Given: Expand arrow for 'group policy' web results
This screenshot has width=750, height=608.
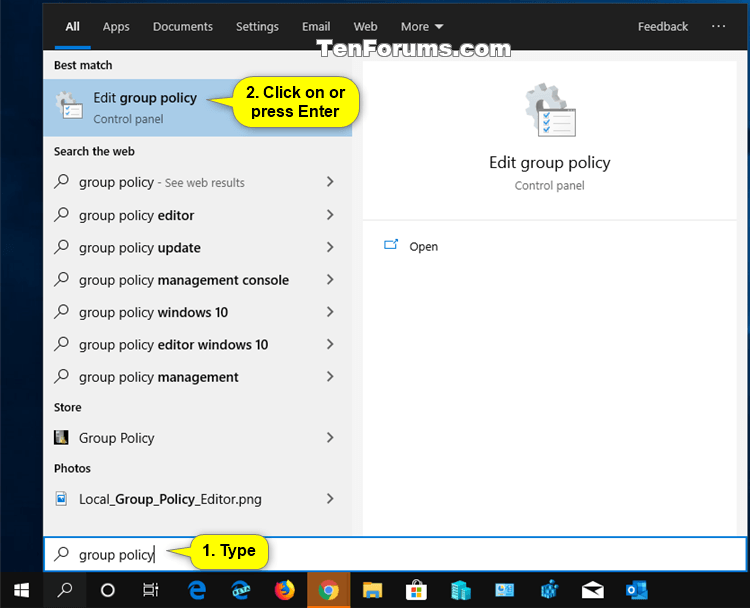Looking at the screenshot, I should (x=330, y=182).
